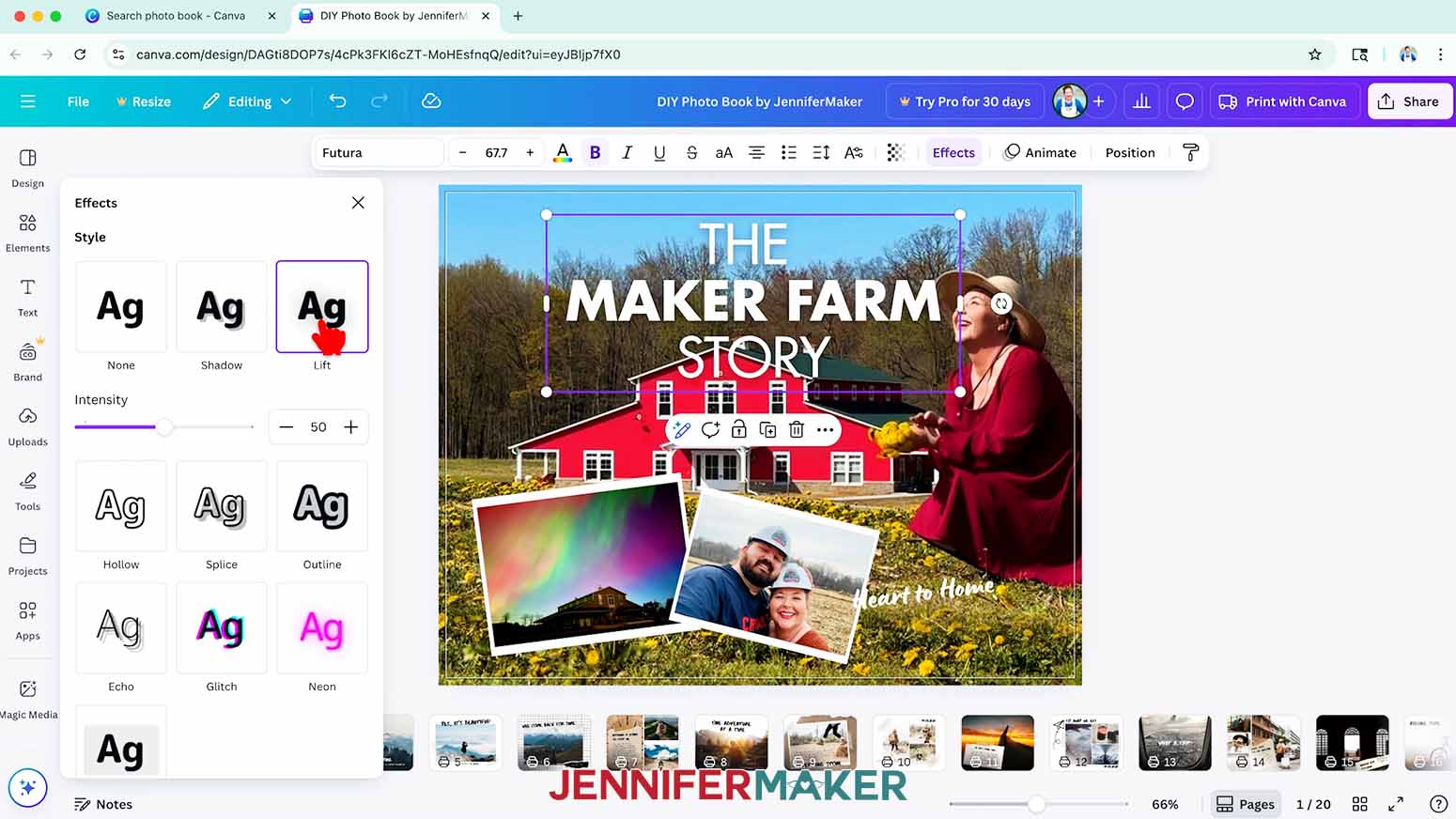Open the Tools sidebar tab
This screenshot has height=819, width=1456.
pyautogui.click(x=28, y=491)
